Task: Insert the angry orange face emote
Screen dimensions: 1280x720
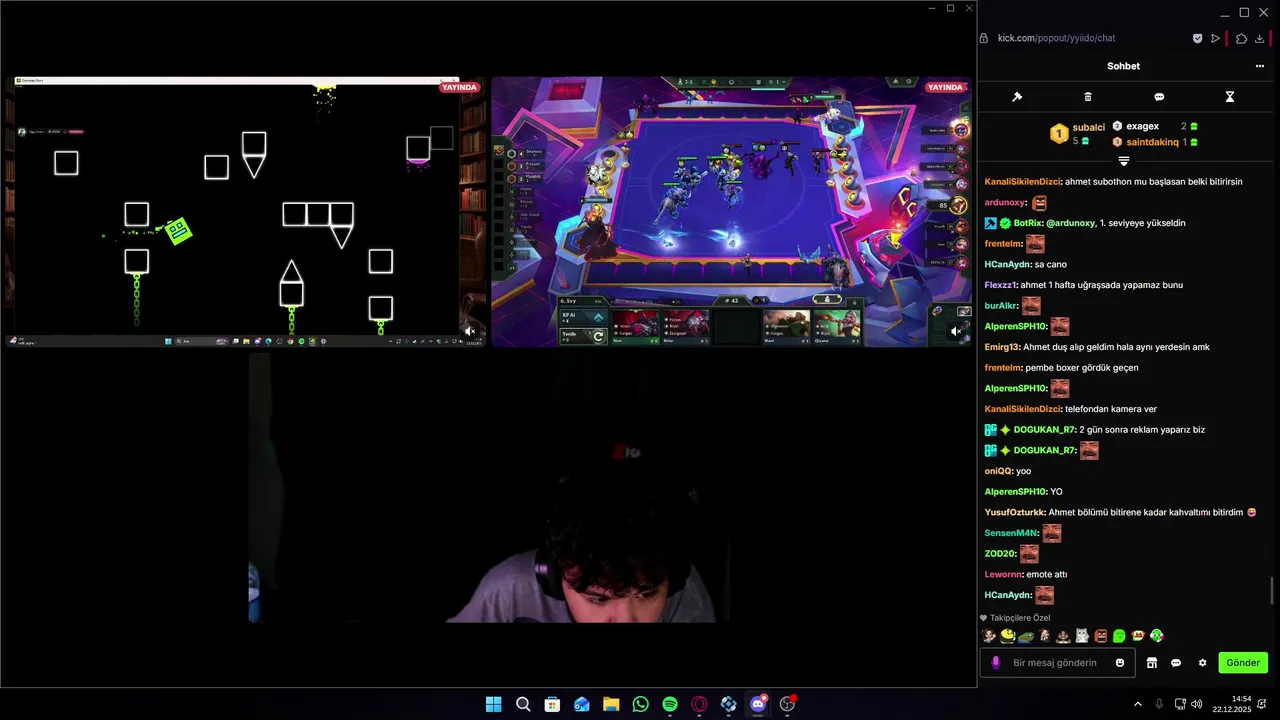Action: 1101,636
